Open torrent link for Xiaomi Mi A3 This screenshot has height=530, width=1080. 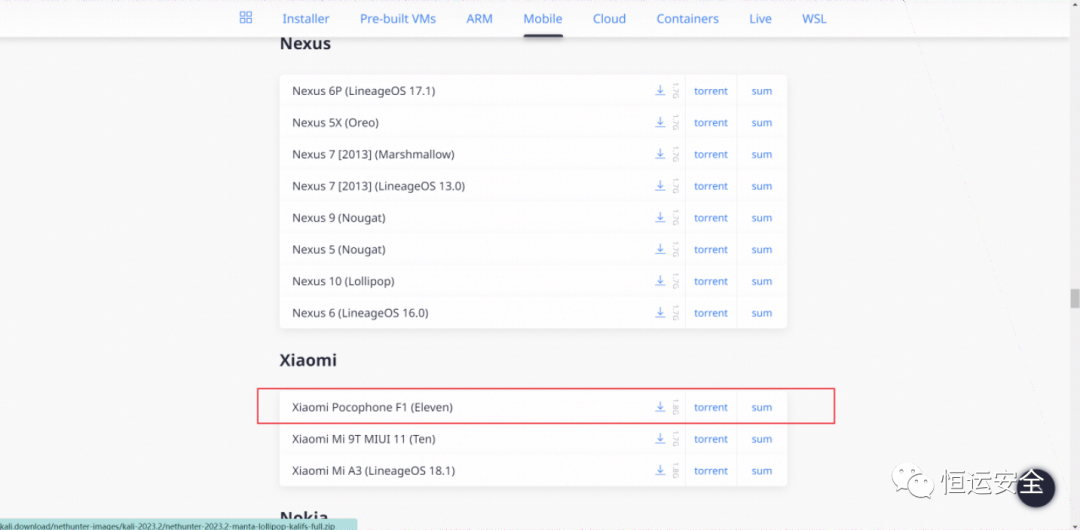click(x=711, y=471)
